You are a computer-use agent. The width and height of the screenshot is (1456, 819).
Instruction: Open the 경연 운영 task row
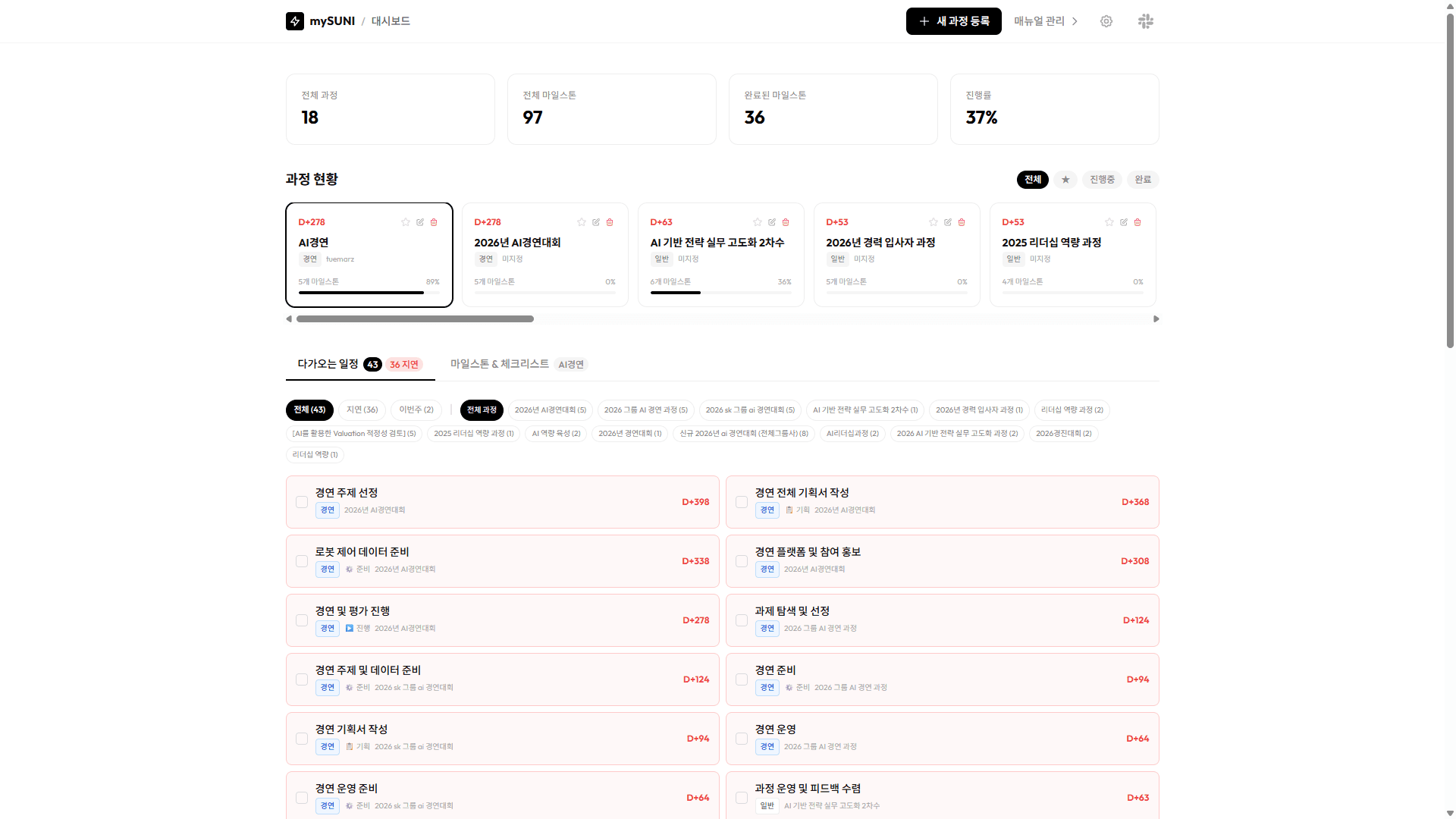943,739
